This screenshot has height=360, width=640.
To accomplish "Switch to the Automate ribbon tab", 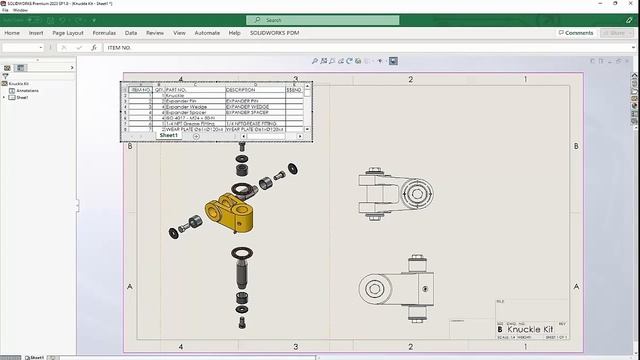I will 207,33.
